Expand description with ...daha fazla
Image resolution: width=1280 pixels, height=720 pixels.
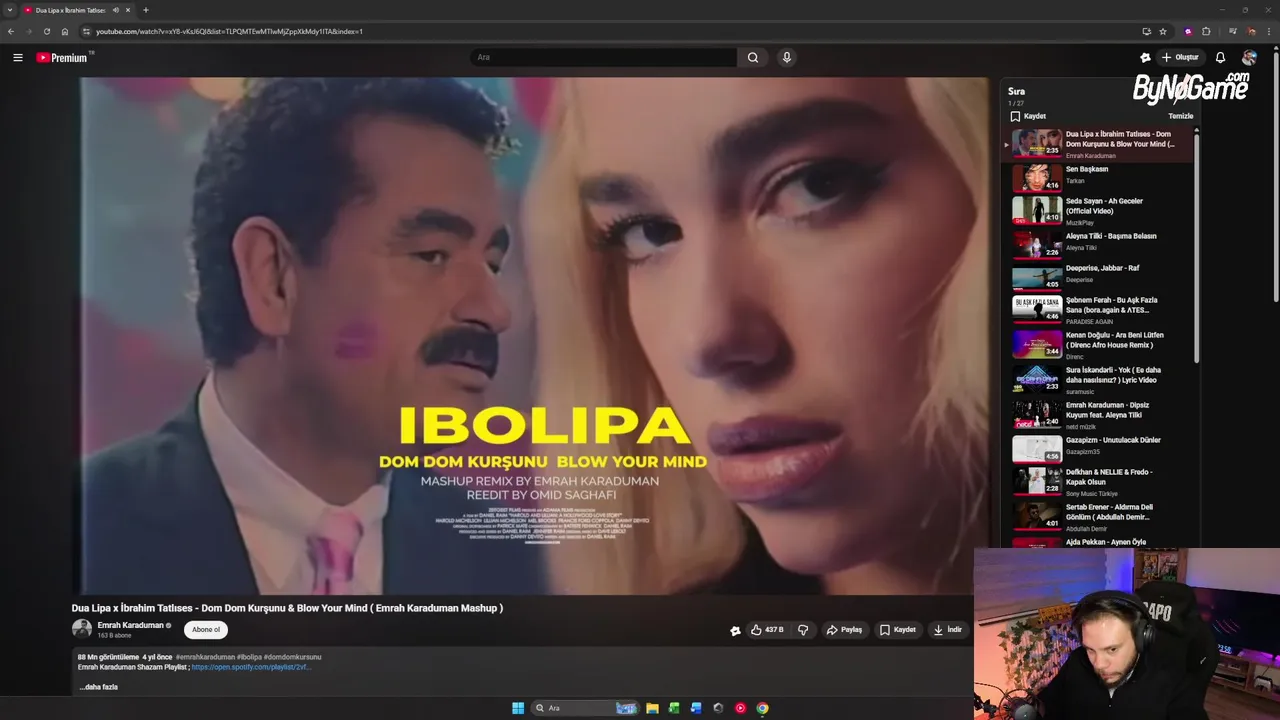coord(99,687)
